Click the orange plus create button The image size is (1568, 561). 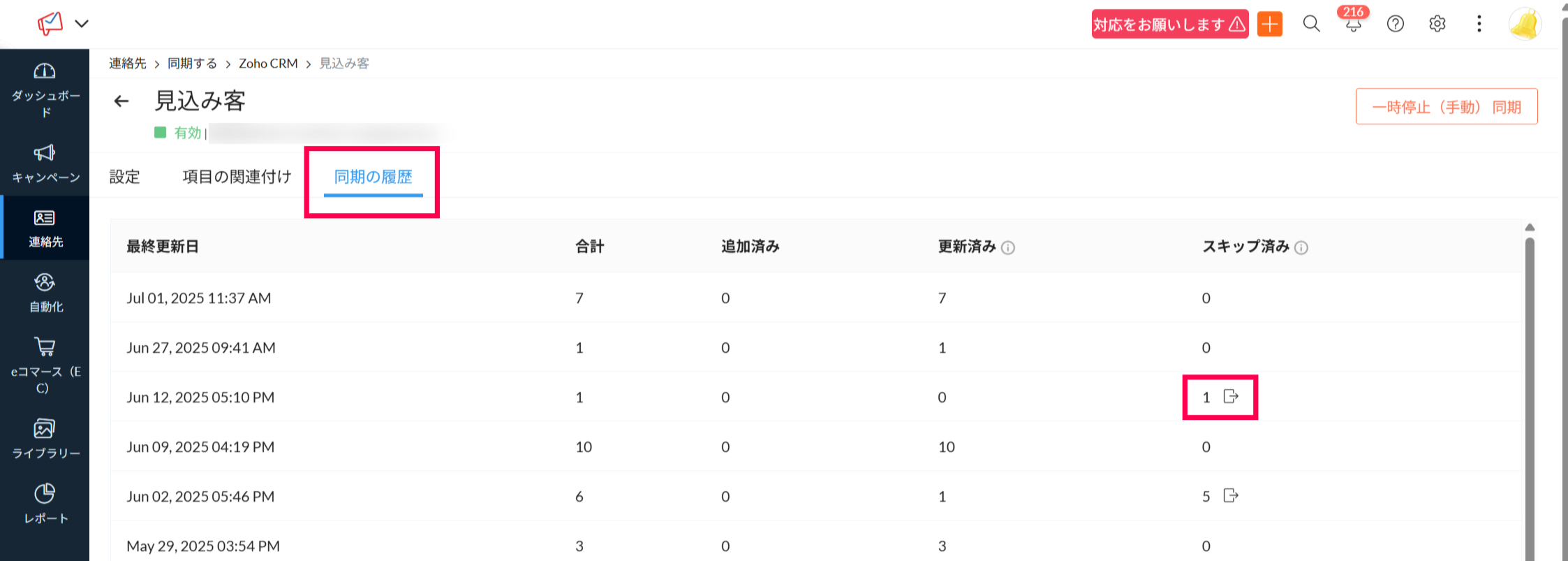[1269, 24]
